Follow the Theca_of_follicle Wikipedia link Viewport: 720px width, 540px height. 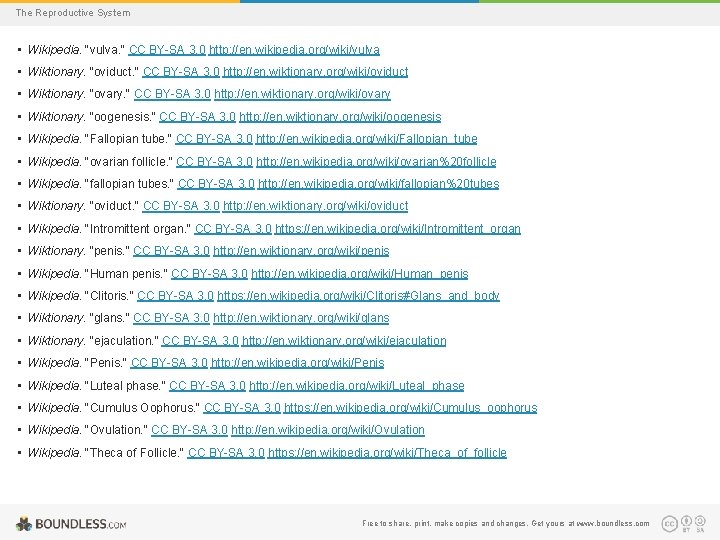tap(388, 453)
